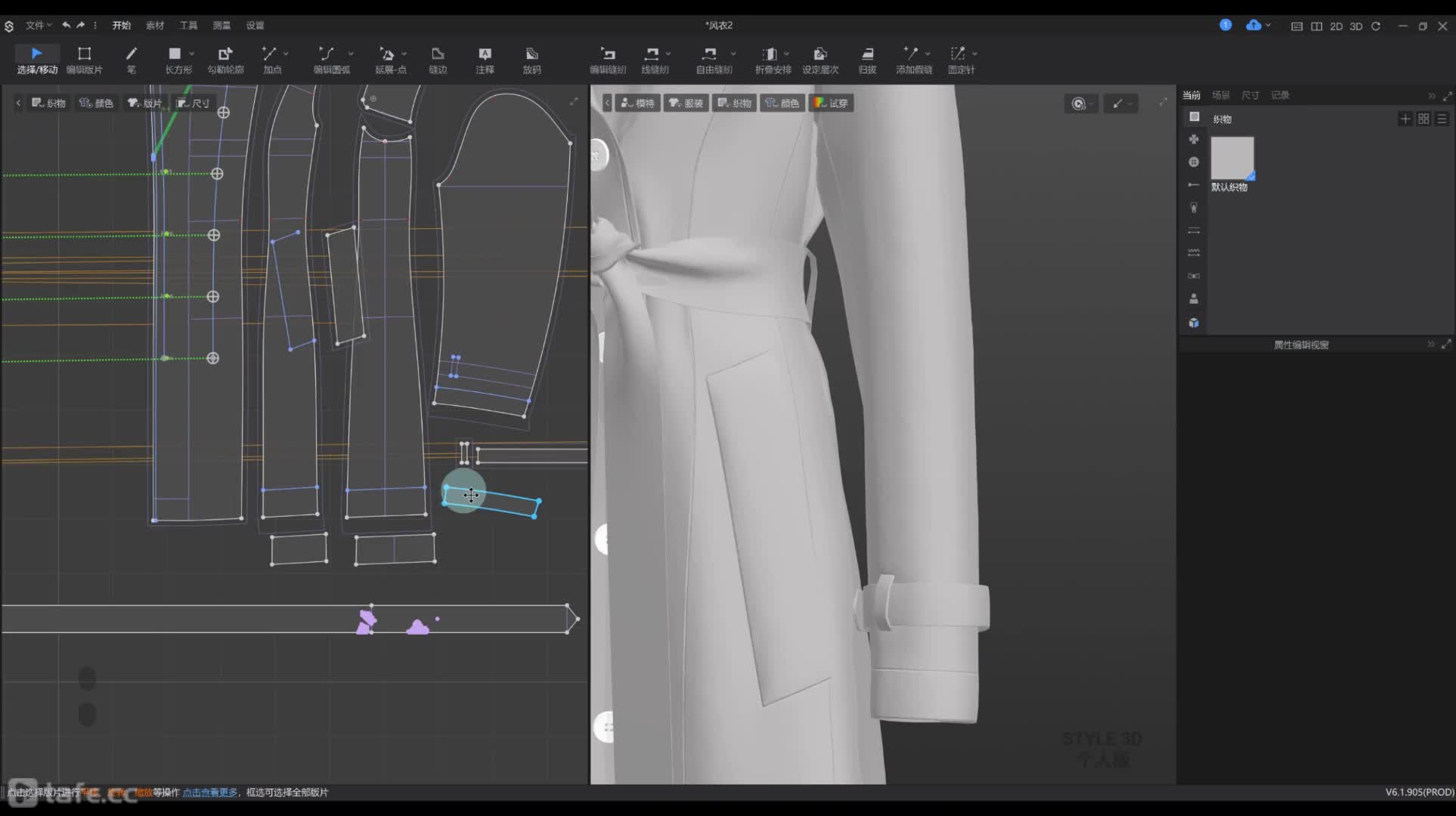Collapse the 2D window toolbar chevron
1456x816 pixels.
(18, 103)
